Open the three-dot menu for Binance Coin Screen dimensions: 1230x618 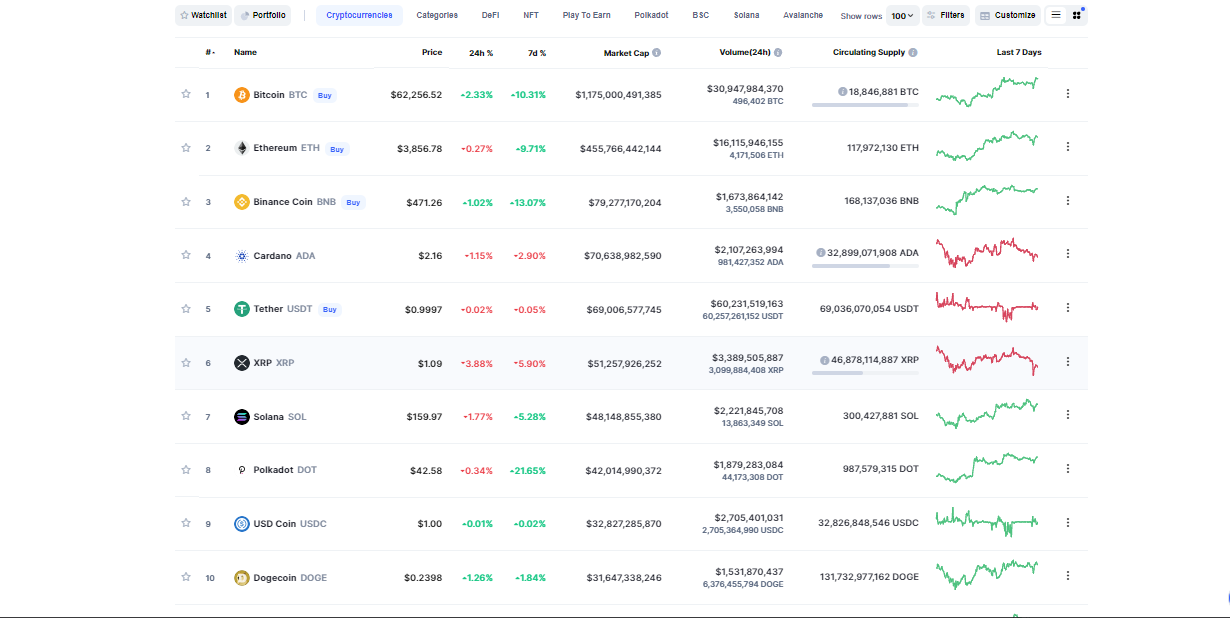[x=1068, y=201]
